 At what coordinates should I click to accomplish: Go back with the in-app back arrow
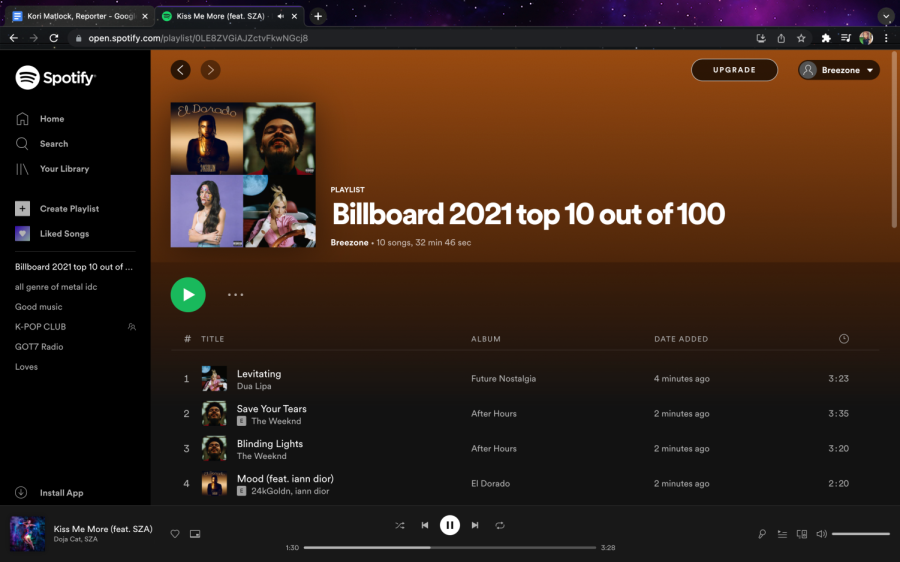click(x=181, y=70)
